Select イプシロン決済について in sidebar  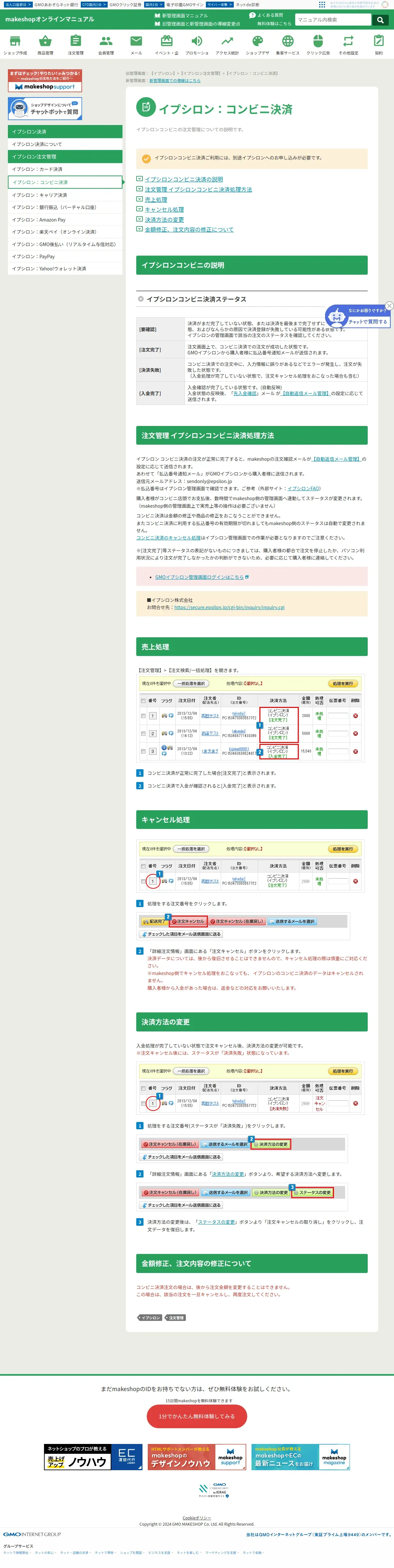tap(65, 144)
